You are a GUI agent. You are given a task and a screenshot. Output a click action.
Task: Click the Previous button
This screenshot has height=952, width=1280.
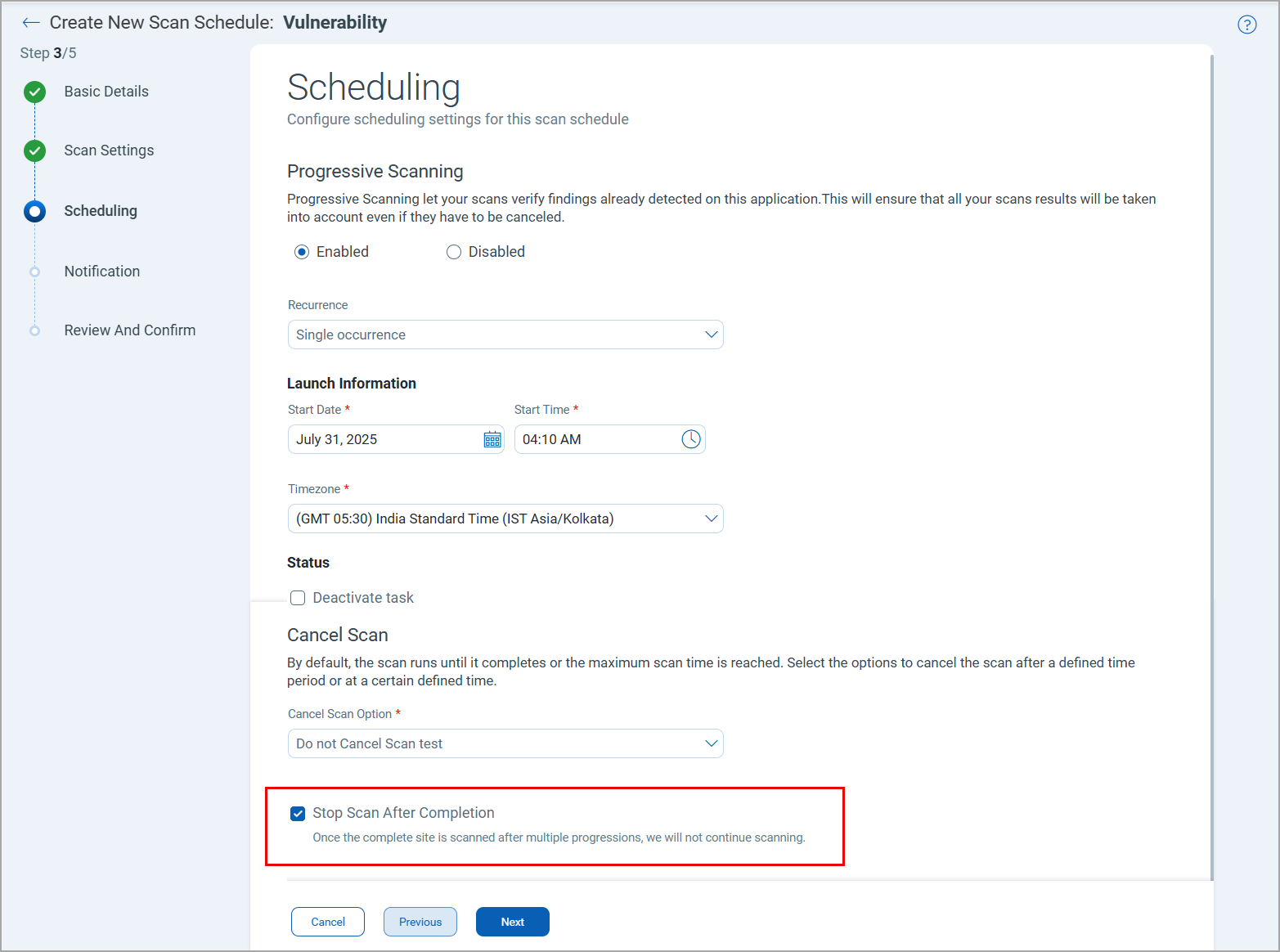pos(420,922)
